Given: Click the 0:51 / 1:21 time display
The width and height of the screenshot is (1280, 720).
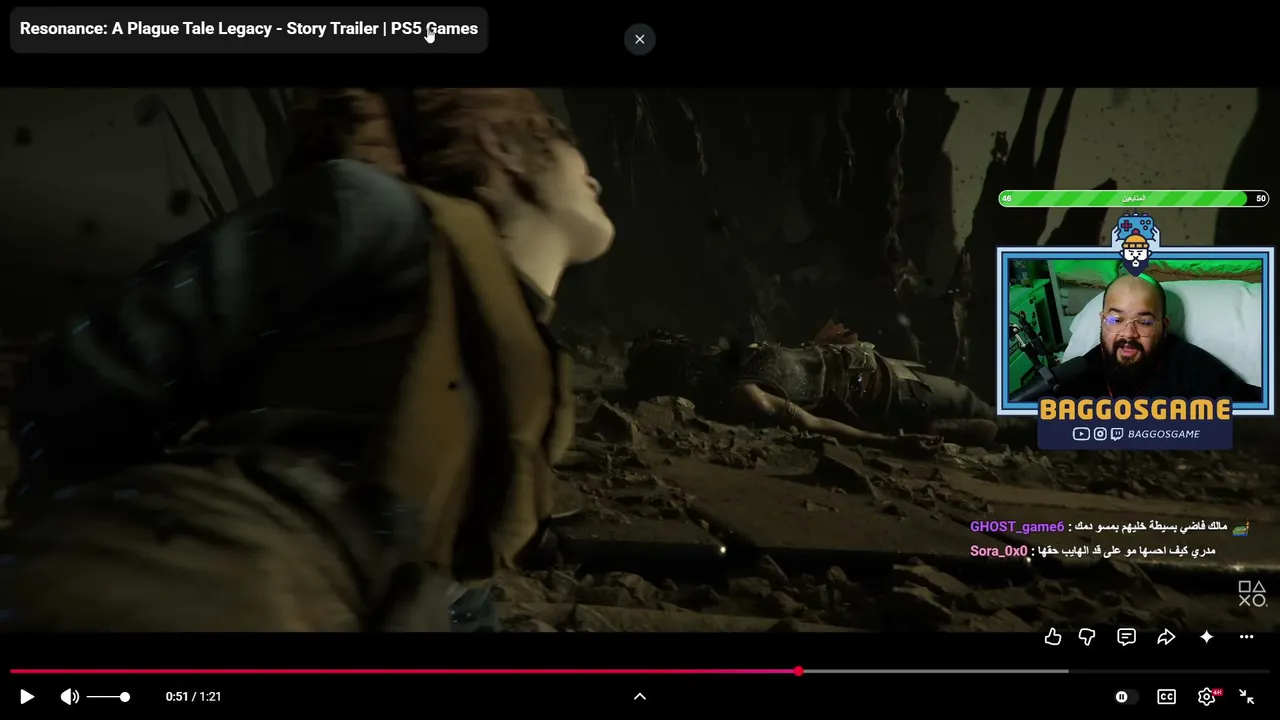Looking at the screenshot, I should coord(193,697).
